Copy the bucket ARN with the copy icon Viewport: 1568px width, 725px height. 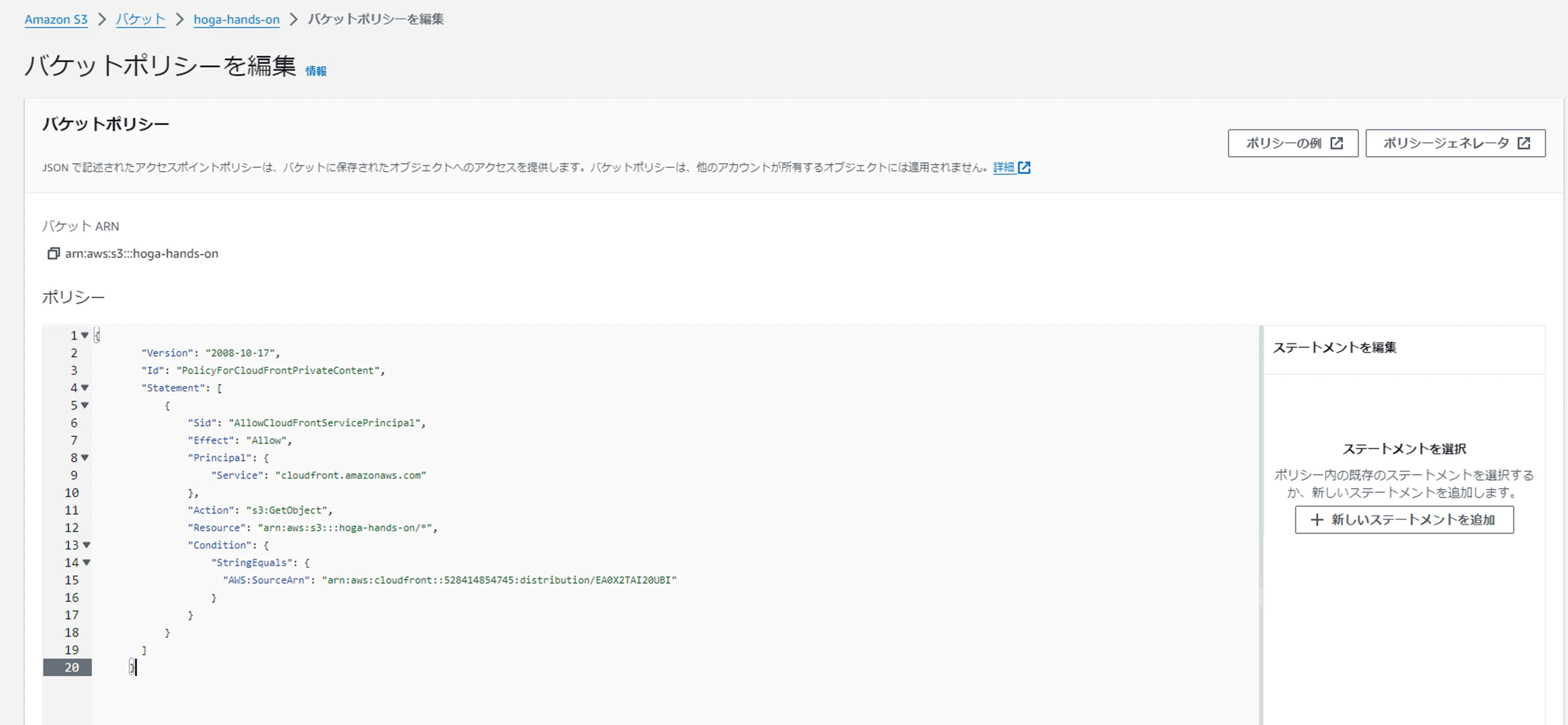pos(53,253)
